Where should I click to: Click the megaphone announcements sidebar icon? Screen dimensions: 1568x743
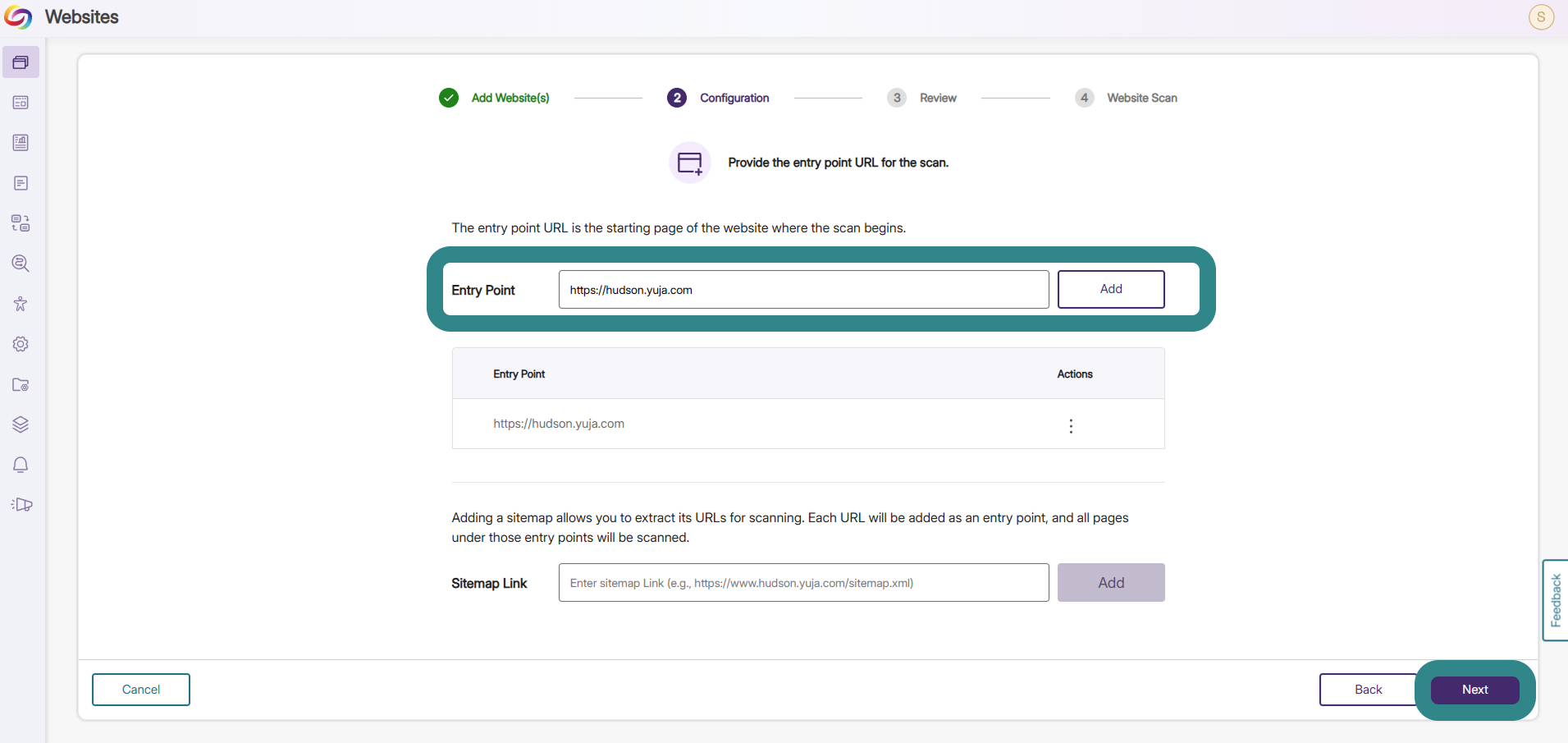click(21, 505)
